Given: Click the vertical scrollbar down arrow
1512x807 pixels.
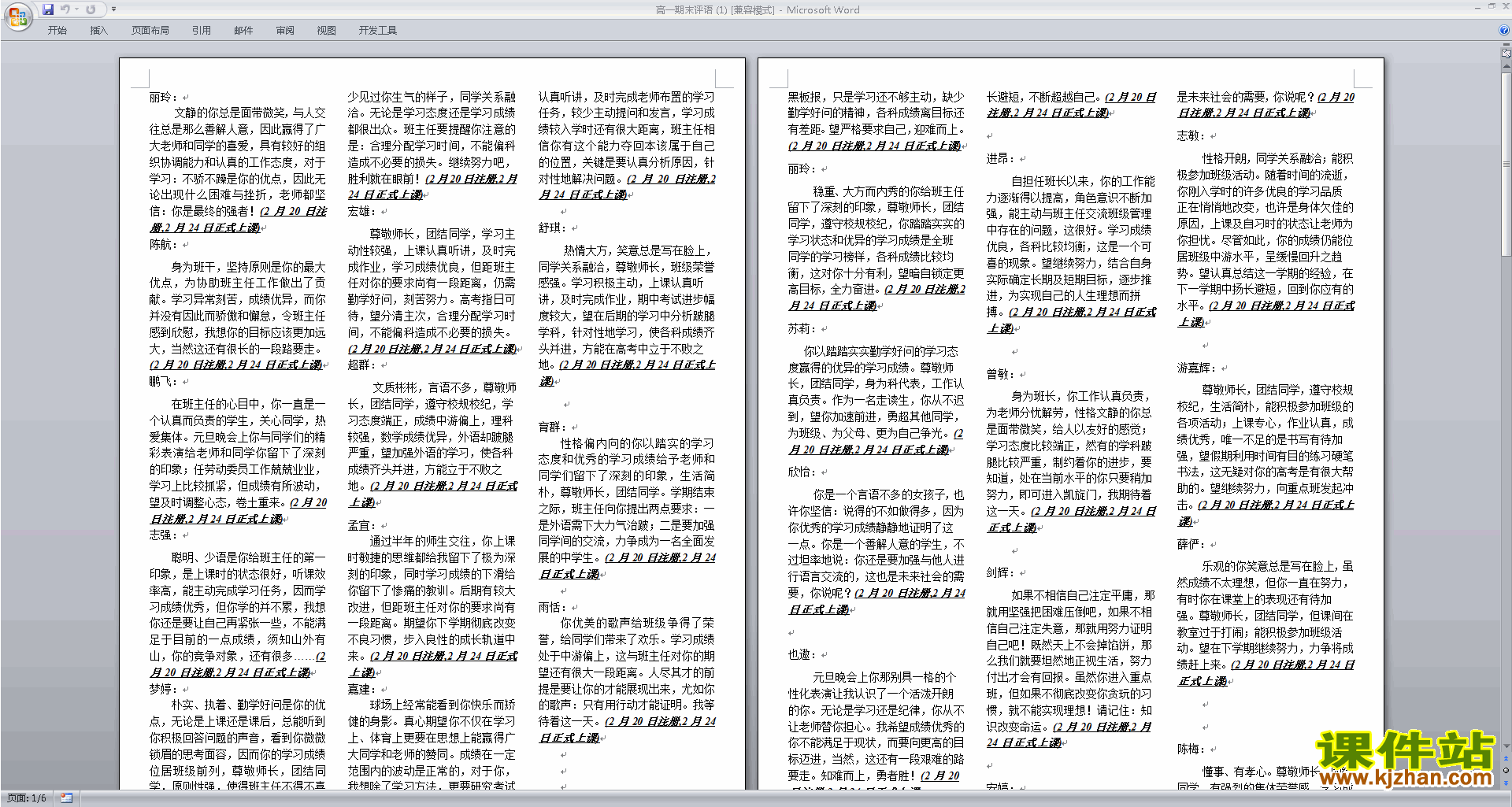Looking at the screenshot, I should click(x=1506, y=746).
